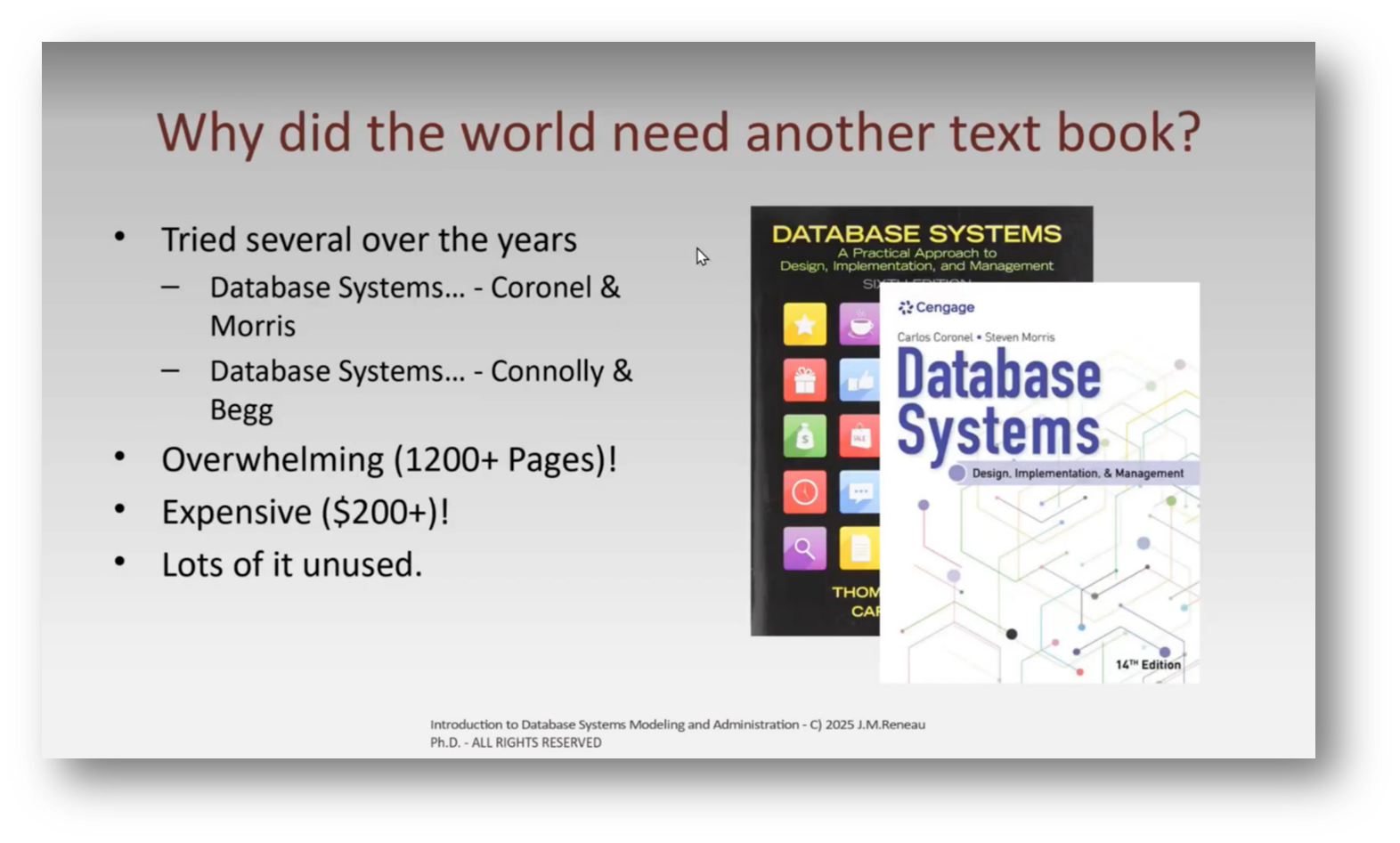Click the slide title "Why did the world need another text book?"
Viewport: 1400px width, 843px height.
[x=679, y=132]
